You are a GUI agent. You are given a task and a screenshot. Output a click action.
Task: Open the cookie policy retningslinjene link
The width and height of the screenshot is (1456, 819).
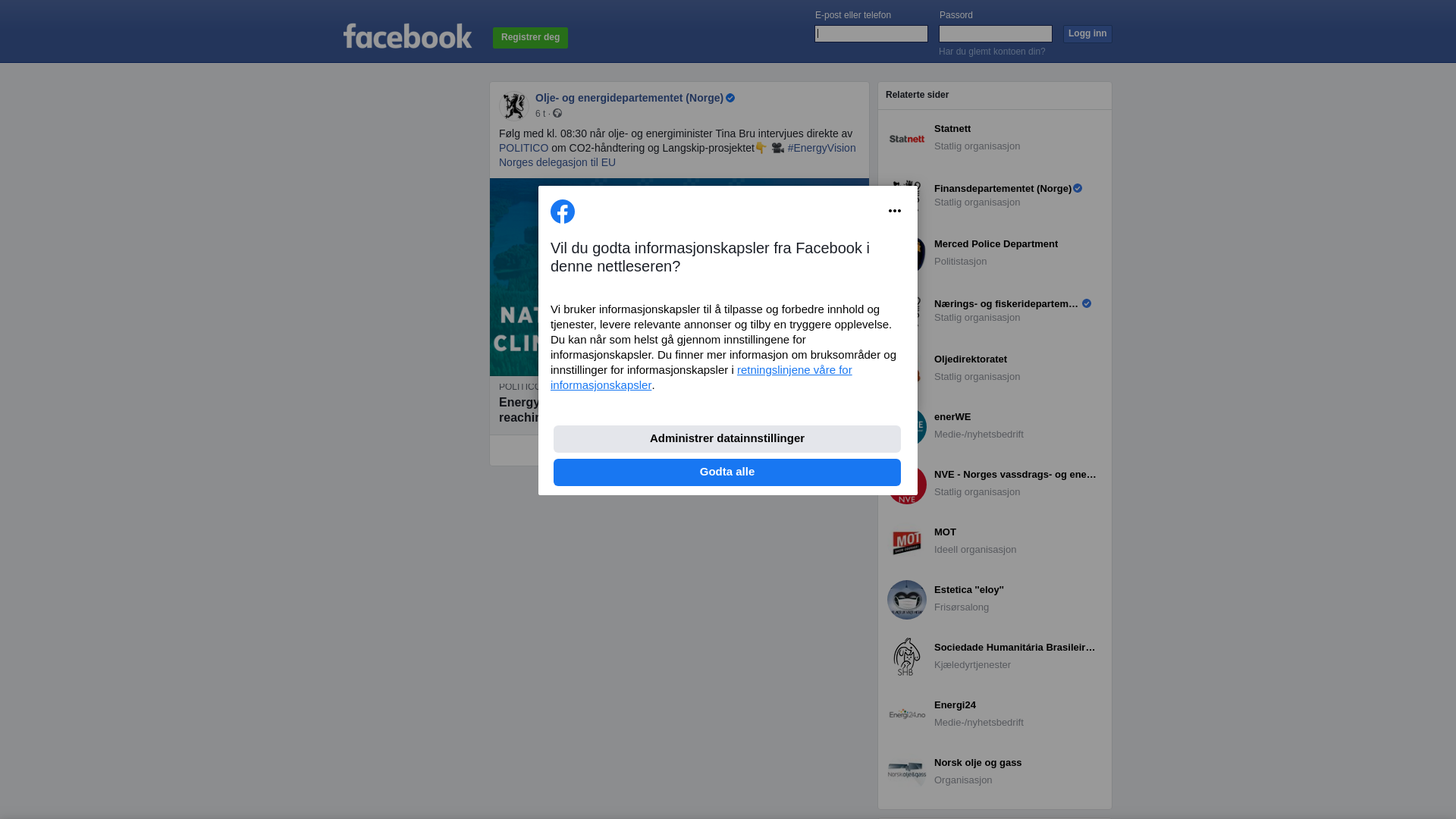coord(701,378)
